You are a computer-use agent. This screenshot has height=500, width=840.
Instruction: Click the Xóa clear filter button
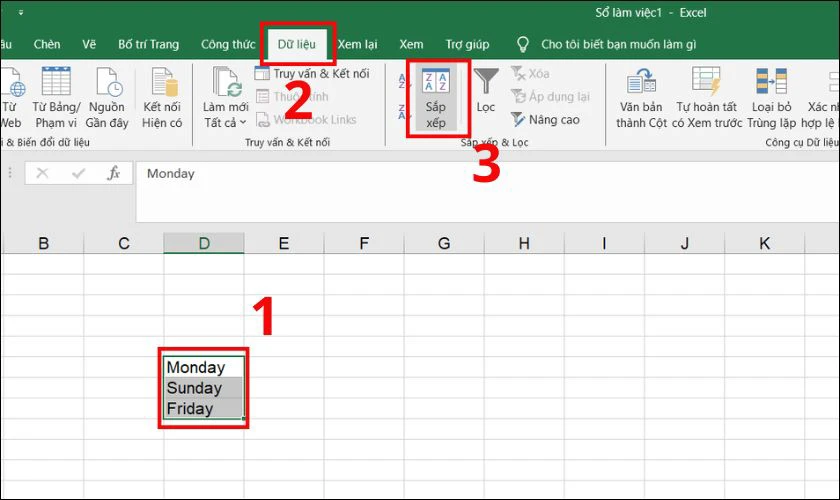[530, 73]
